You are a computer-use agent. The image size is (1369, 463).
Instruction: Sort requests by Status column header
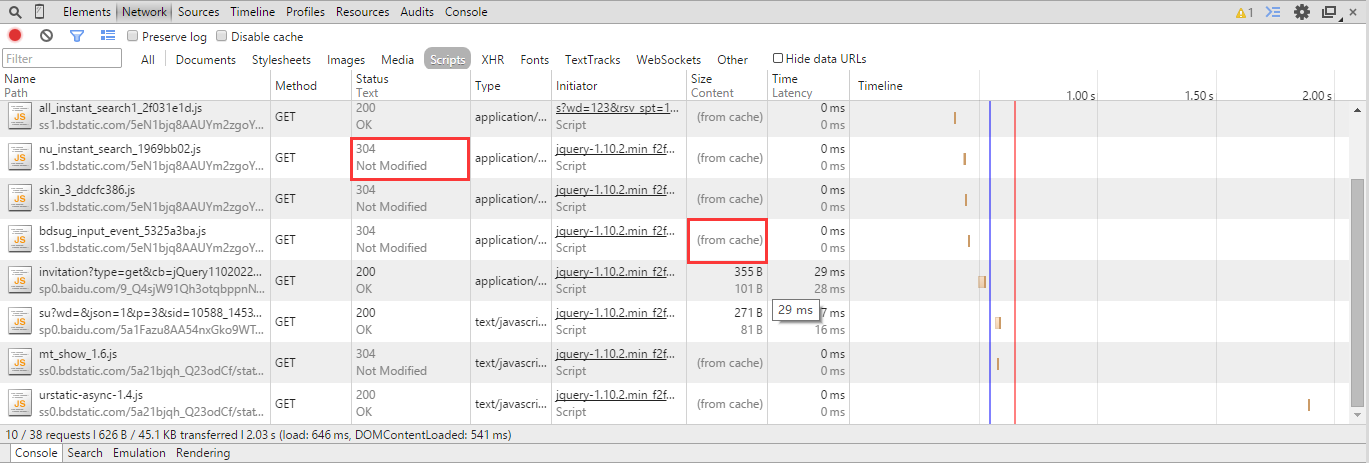pyautogui.click(x=372, y=79)
